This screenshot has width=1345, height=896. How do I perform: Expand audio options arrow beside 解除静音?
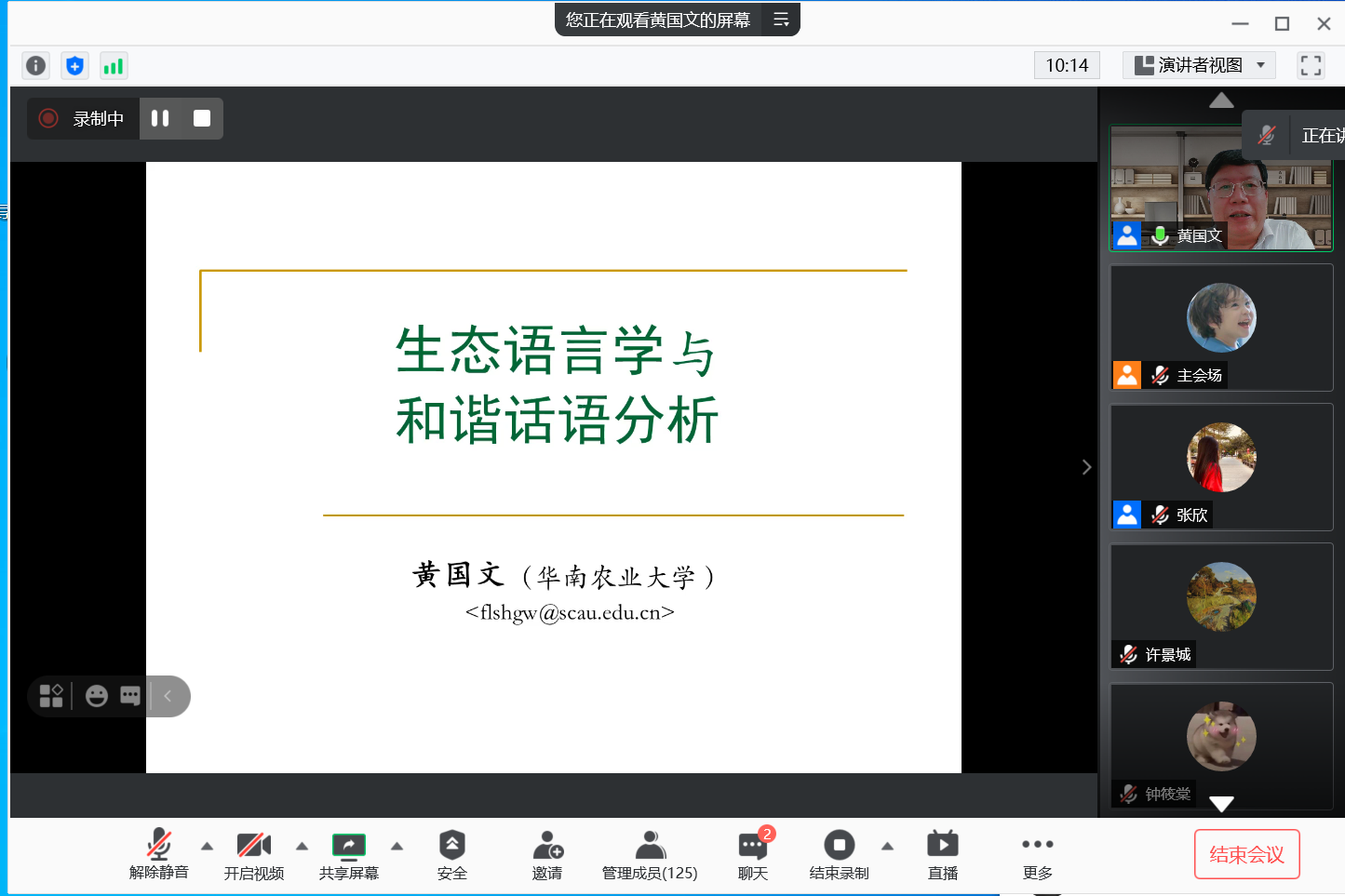point(207,846)
